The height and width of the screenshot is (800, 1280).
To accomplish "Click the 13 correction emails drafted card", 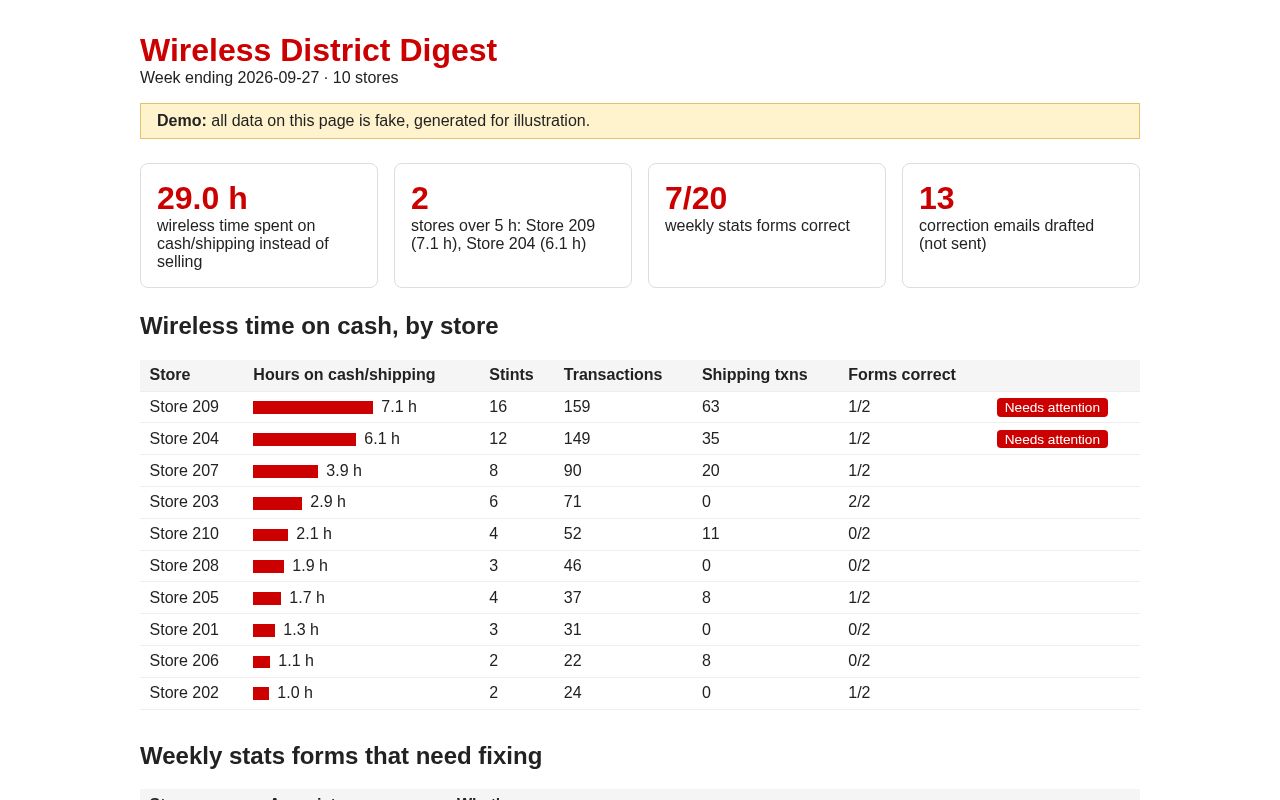I will 1021,226.
